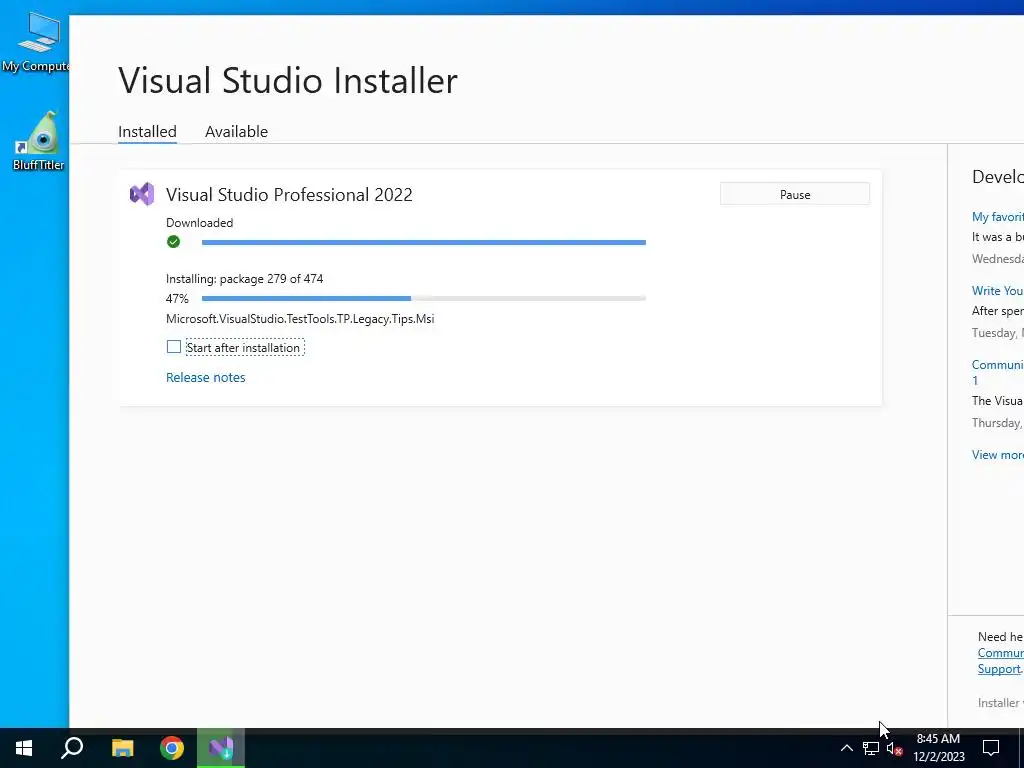Open My Computer desktop icon
Screen dimensions: 1024x768
(37, 42)
